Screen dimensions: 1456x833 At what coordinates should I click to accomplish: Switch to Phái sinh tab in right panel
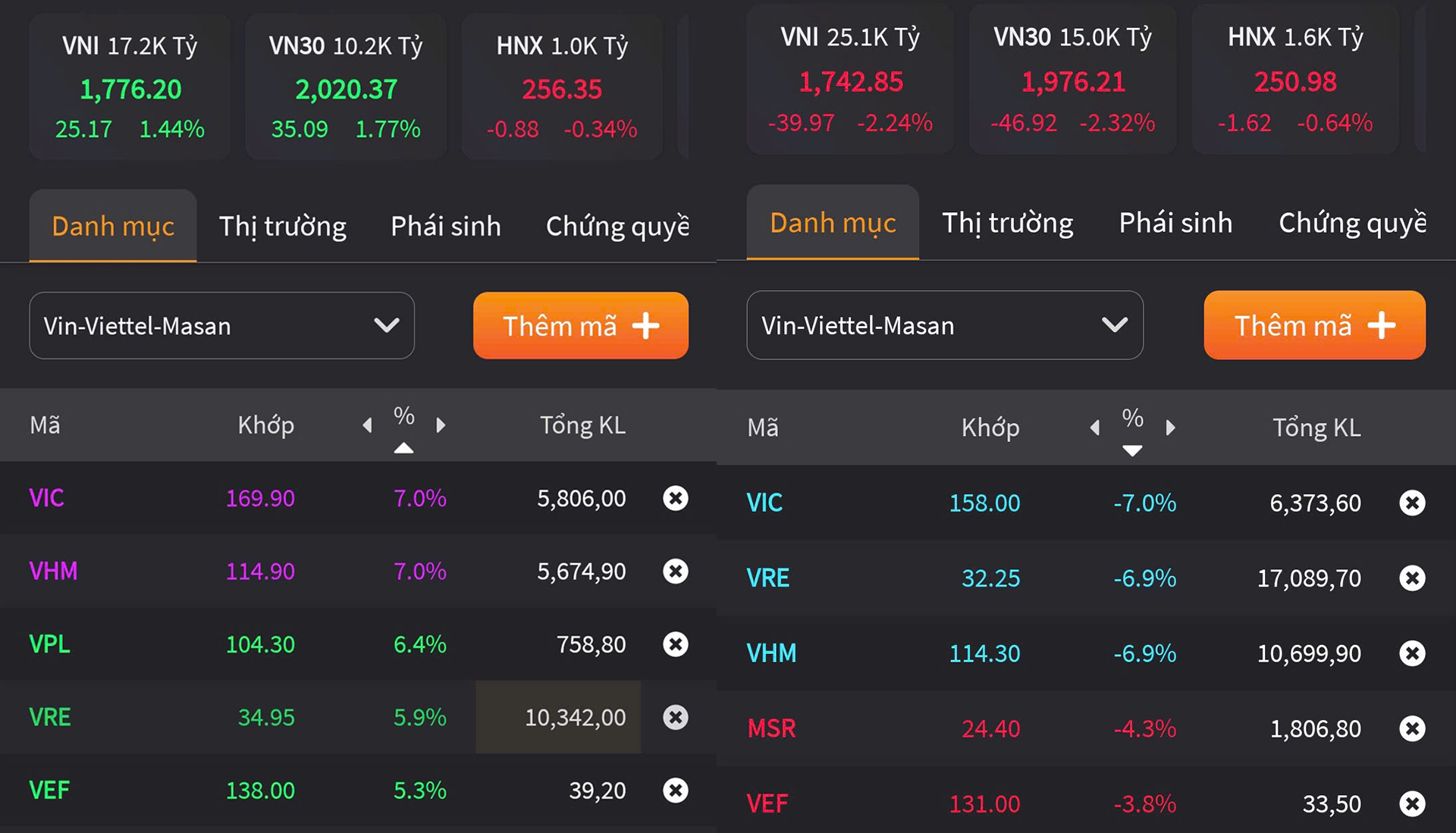pyautogui.click(x=1175, y=224)
